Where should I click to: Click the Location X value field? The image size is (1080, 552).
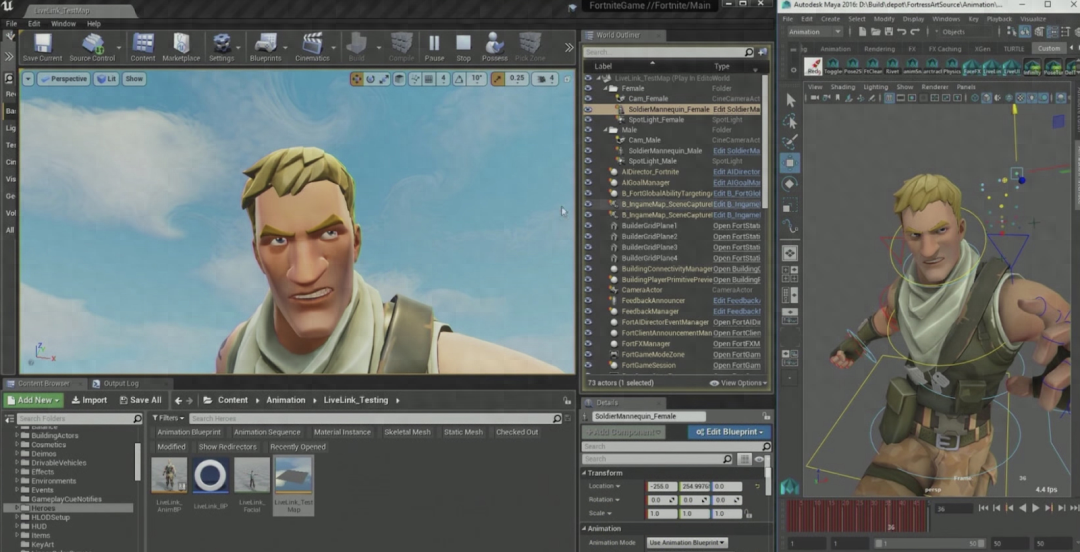tap(662, 487)
